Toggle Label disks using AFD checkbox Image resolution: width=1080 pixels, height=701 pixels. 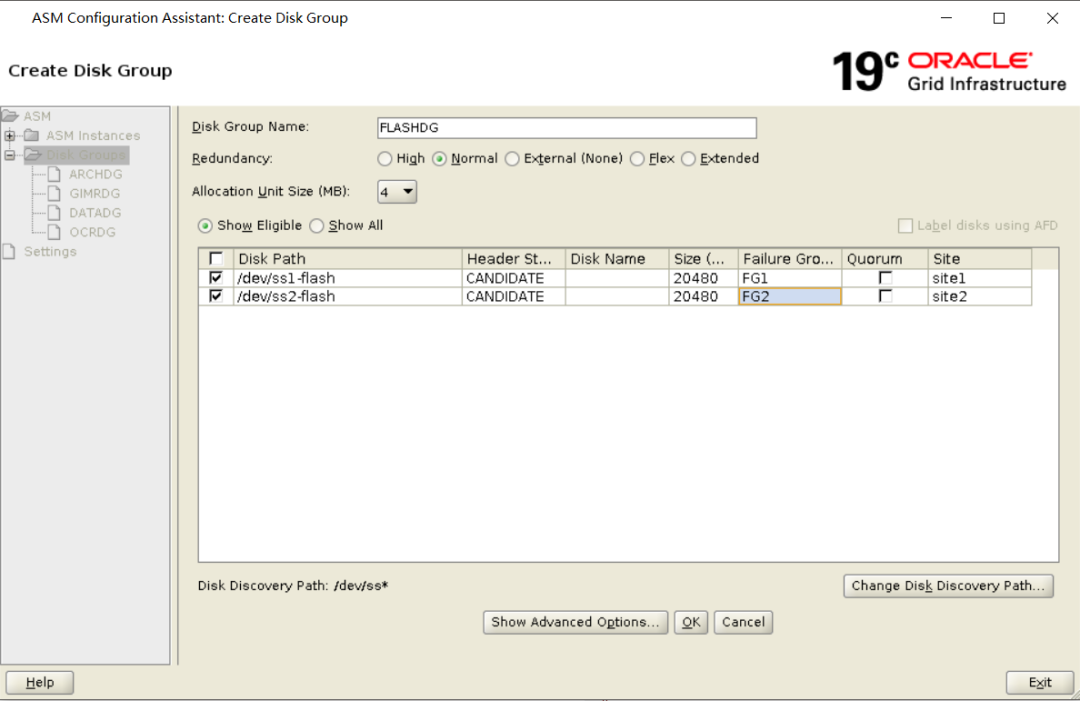click(905, 226)
